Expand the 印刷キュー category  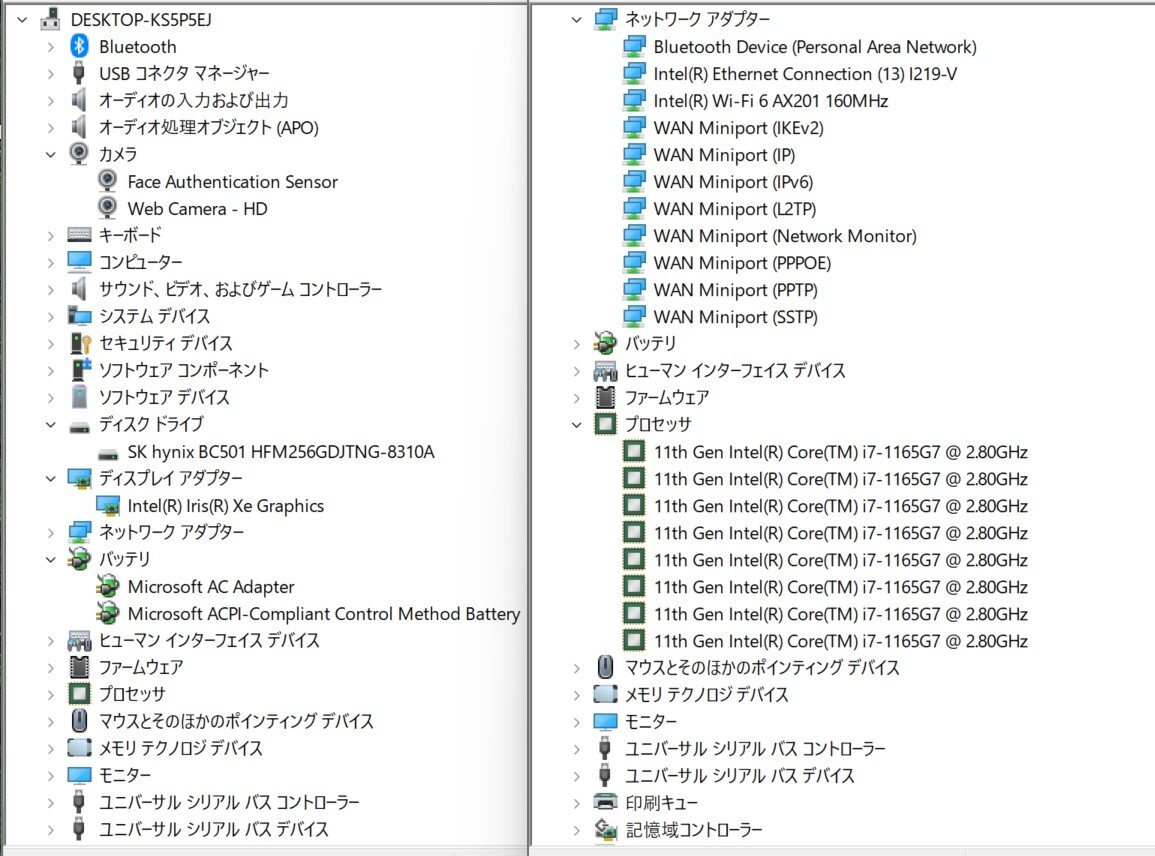576,803
